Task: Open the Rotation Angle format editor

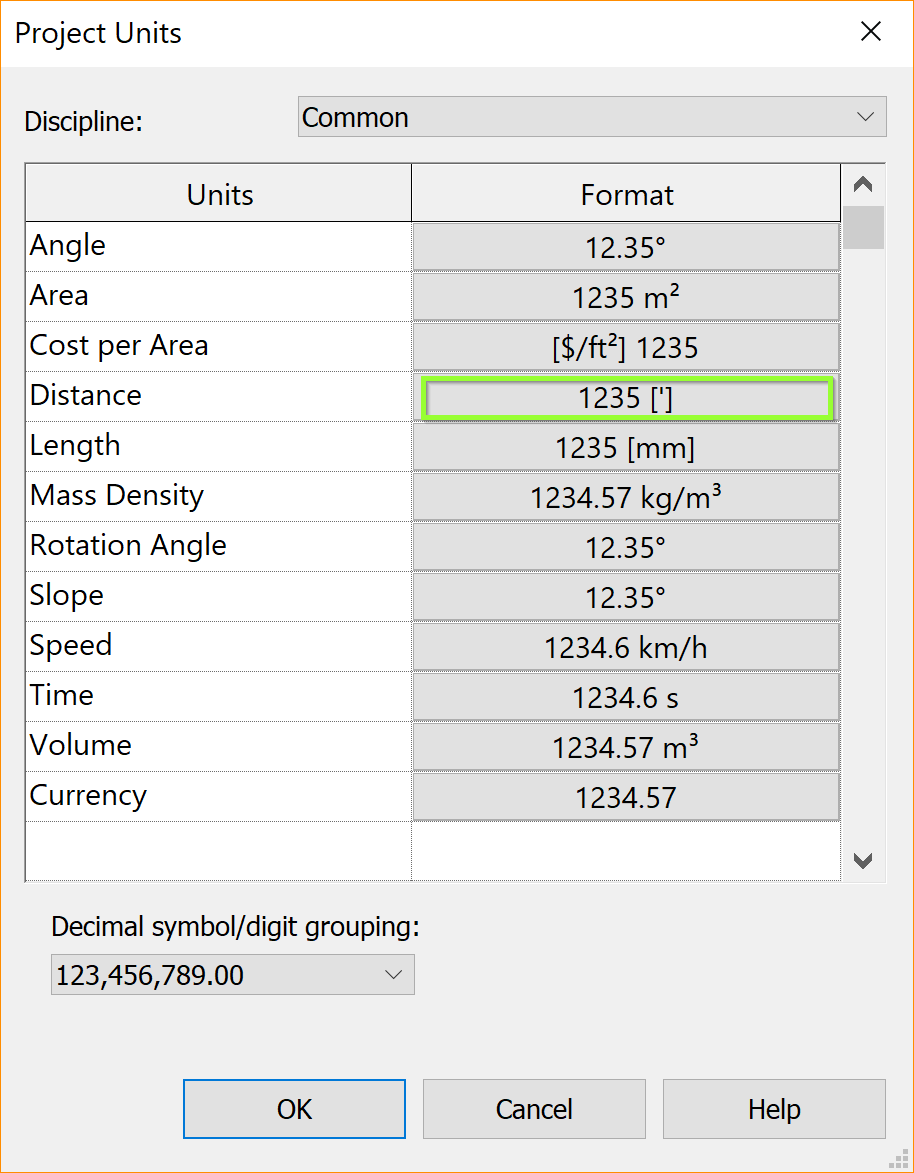Action: coord(626,546)
